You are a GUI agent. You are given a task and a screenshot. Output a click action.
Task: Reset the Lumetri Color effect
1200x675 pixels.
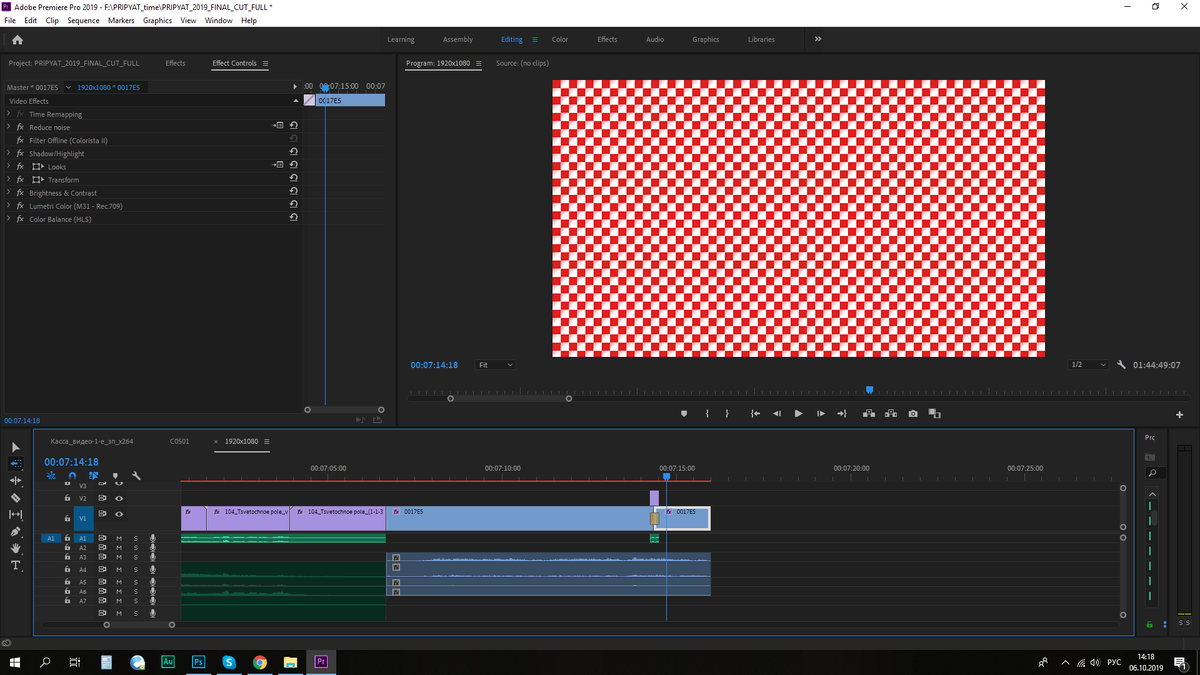pos(293,204)
